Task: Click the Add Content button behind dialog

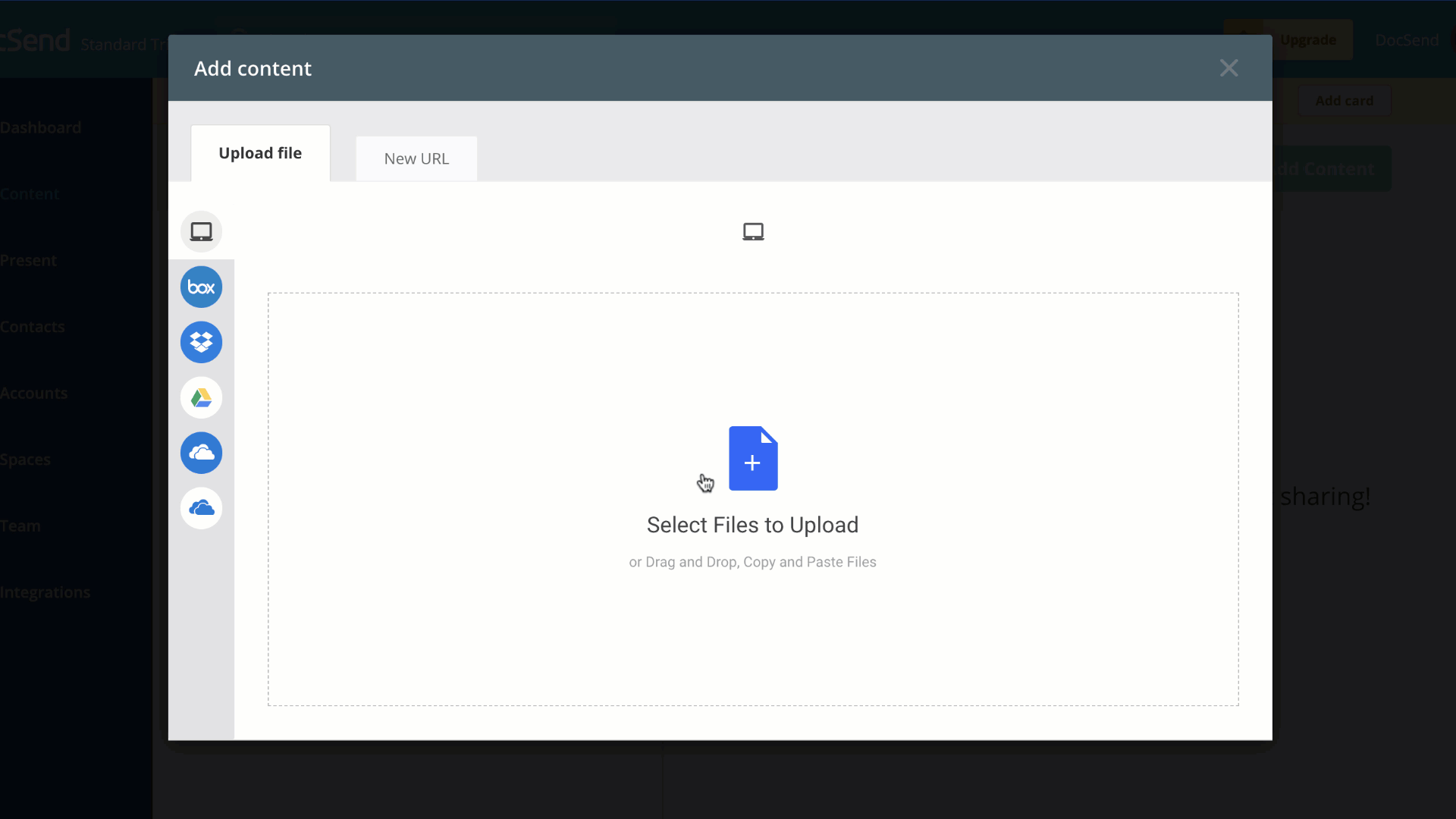Action: 1332,168
